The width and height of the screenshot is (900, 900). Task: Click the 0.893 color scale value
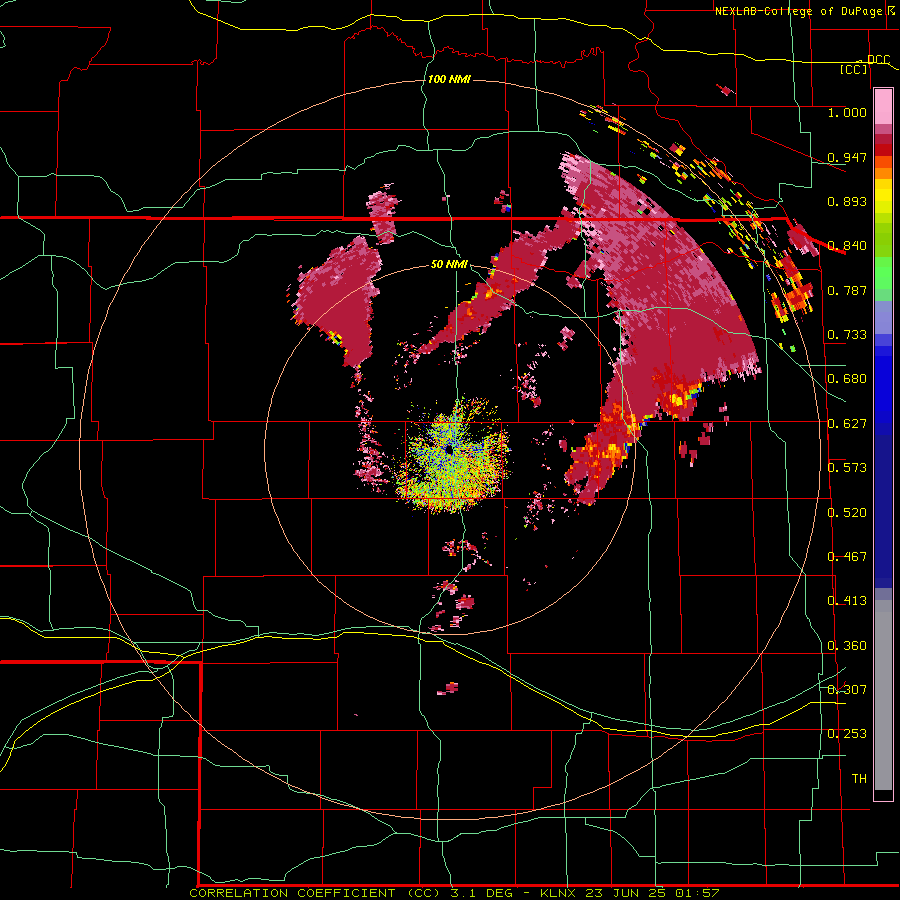click(847, 201)
